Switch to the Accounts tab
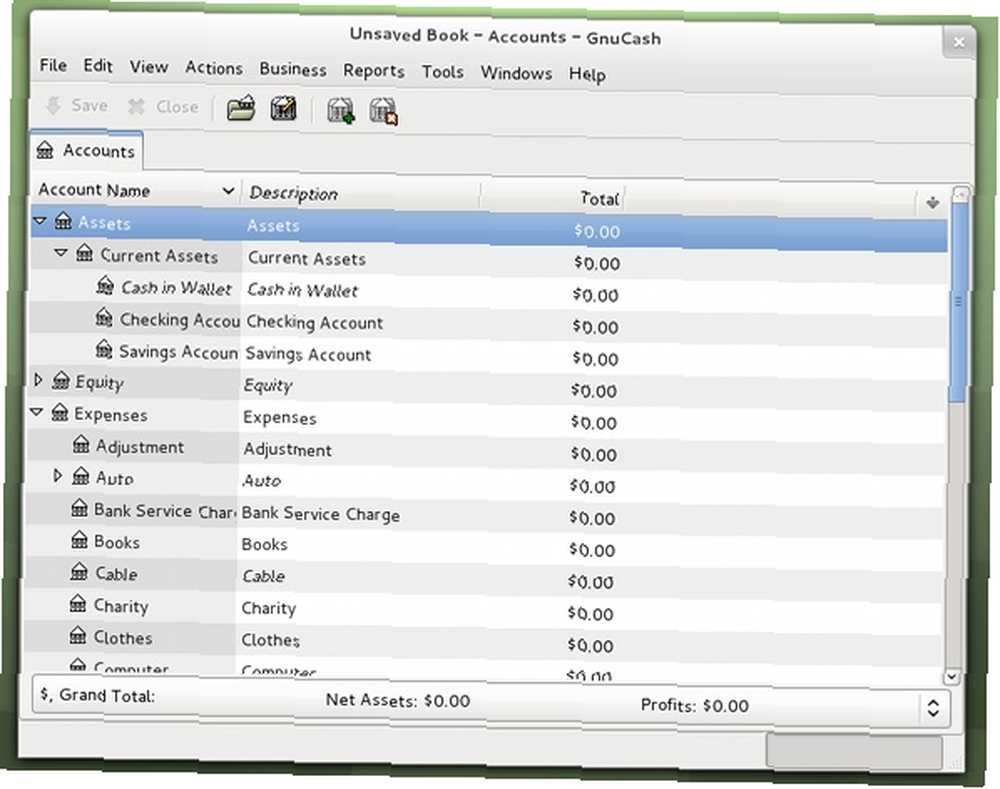1000x789 pixels. pos(86,151)
